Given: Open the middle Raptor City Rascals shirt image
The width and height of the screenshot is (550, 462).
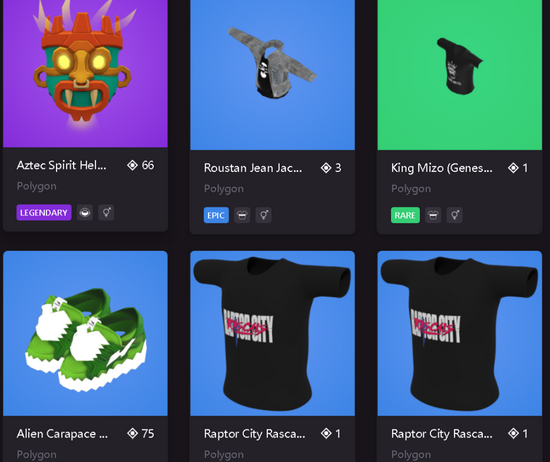Looking at the screenshot, I should [273, 333].
